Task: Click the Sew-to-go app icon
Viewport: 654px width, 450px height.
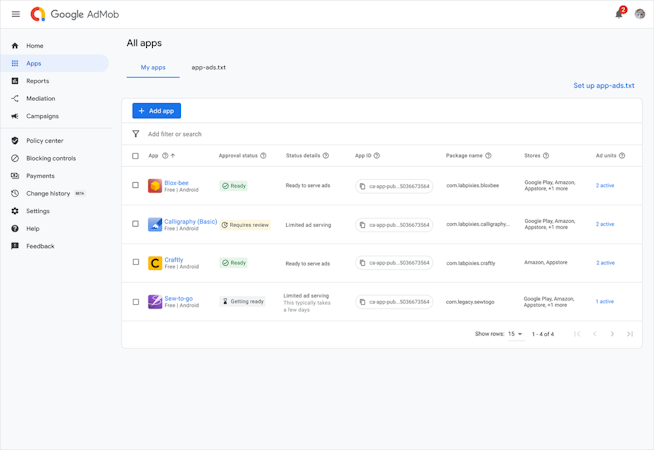Action: click(155, 302)
